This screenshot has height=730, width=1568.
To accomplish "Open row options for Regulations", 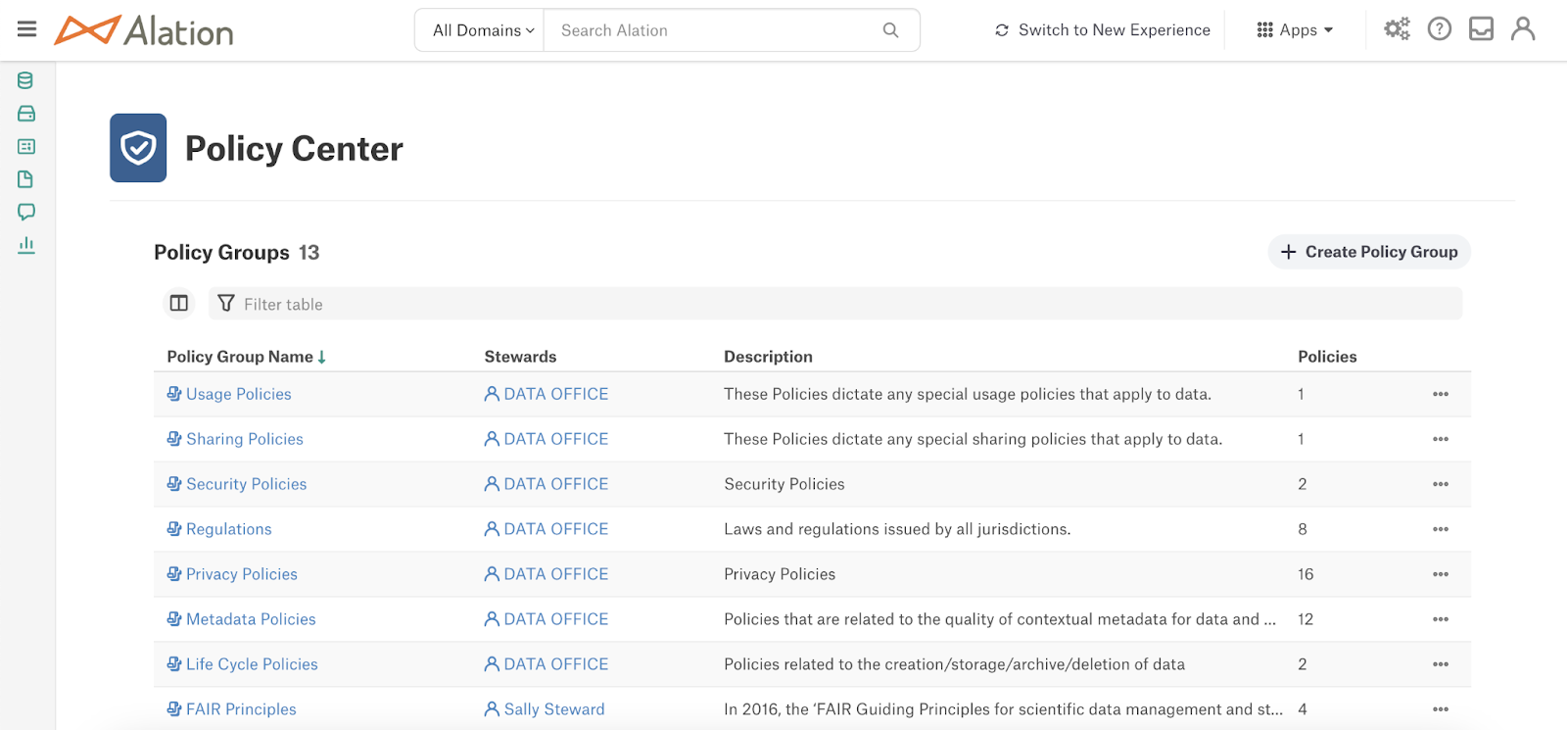I will click(x=1440, y=529).
